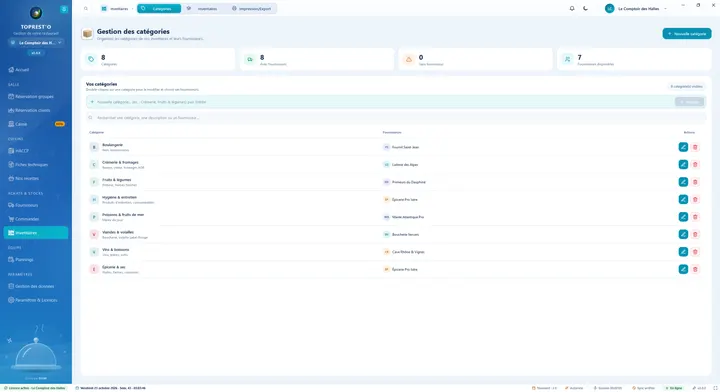Delete the Viandes & volailles category

click(695, 234)
